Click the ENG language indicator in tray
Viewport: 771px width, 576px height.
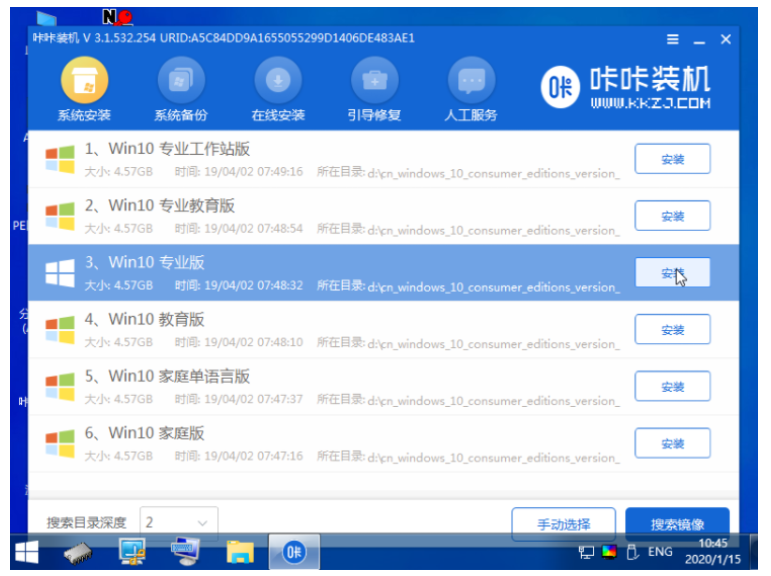[x=660, y=552]
